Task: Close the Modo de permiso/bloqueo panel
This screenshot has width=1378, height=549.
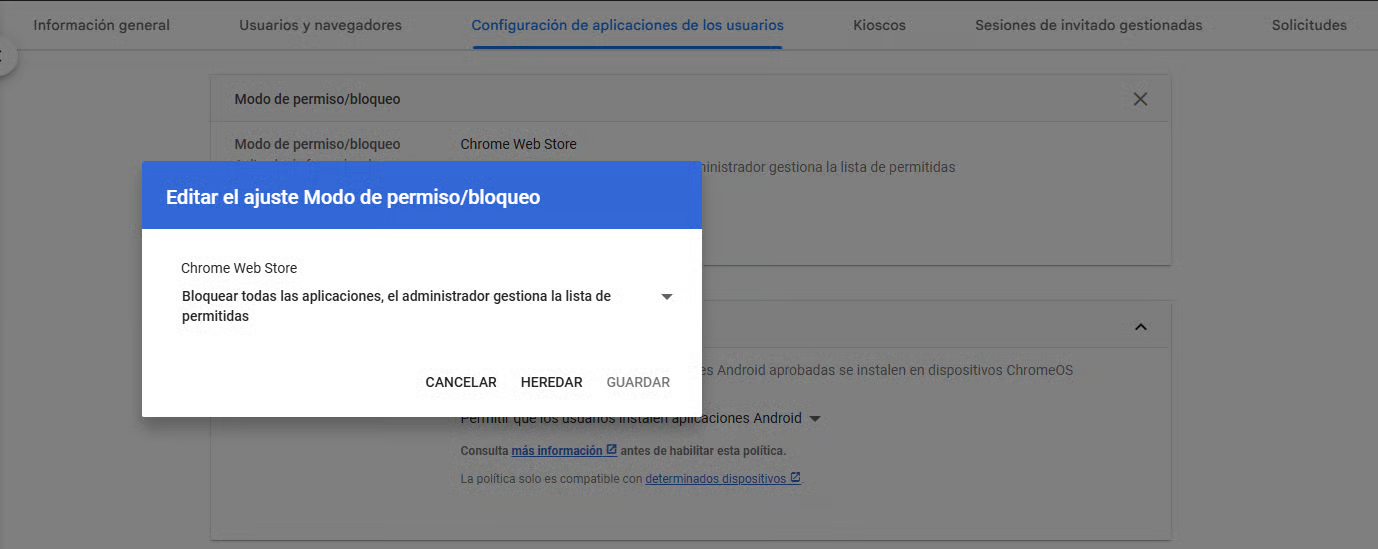Action: pos(1140,99)
